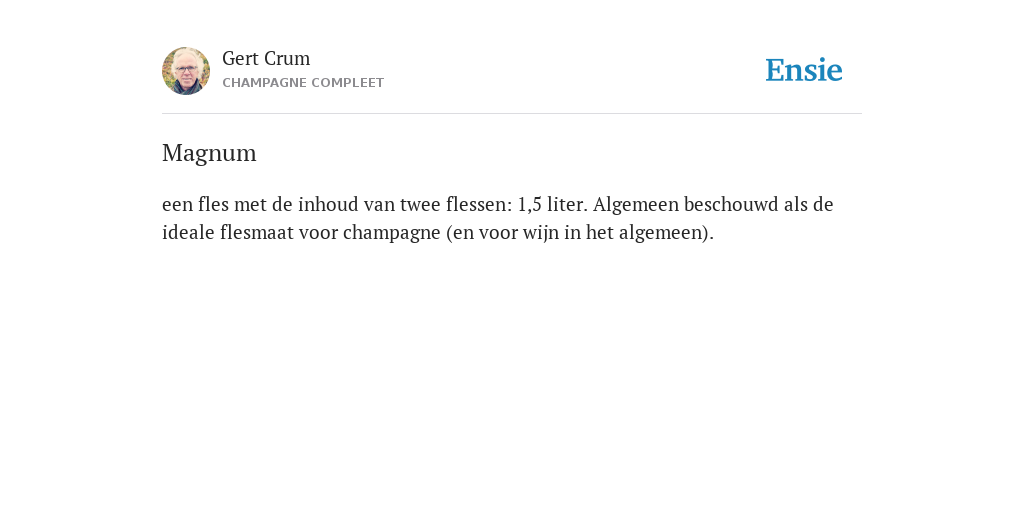Open the Ensie logo link
This screenshot has width=1024, height=512.
coord(804,71)
